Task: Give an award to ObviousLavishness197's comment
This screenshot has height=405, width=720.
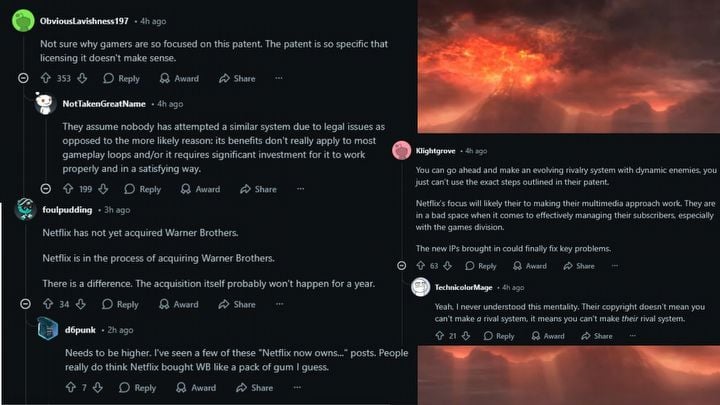Action: point(180,78)
